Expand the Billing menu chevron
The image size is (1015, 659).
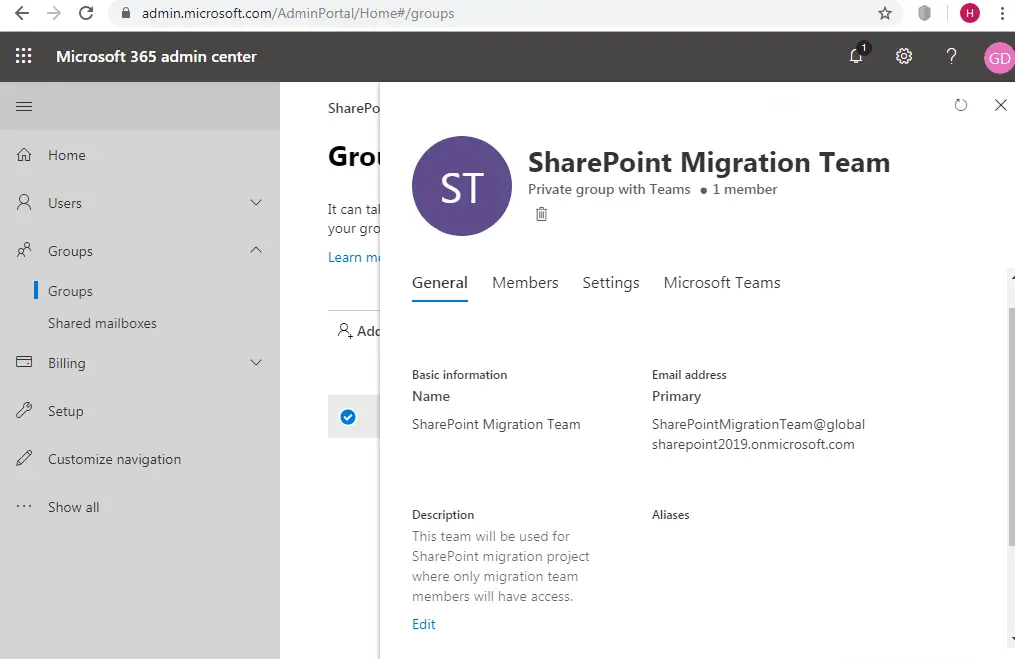pyautogui.click(x=256, y=363)
